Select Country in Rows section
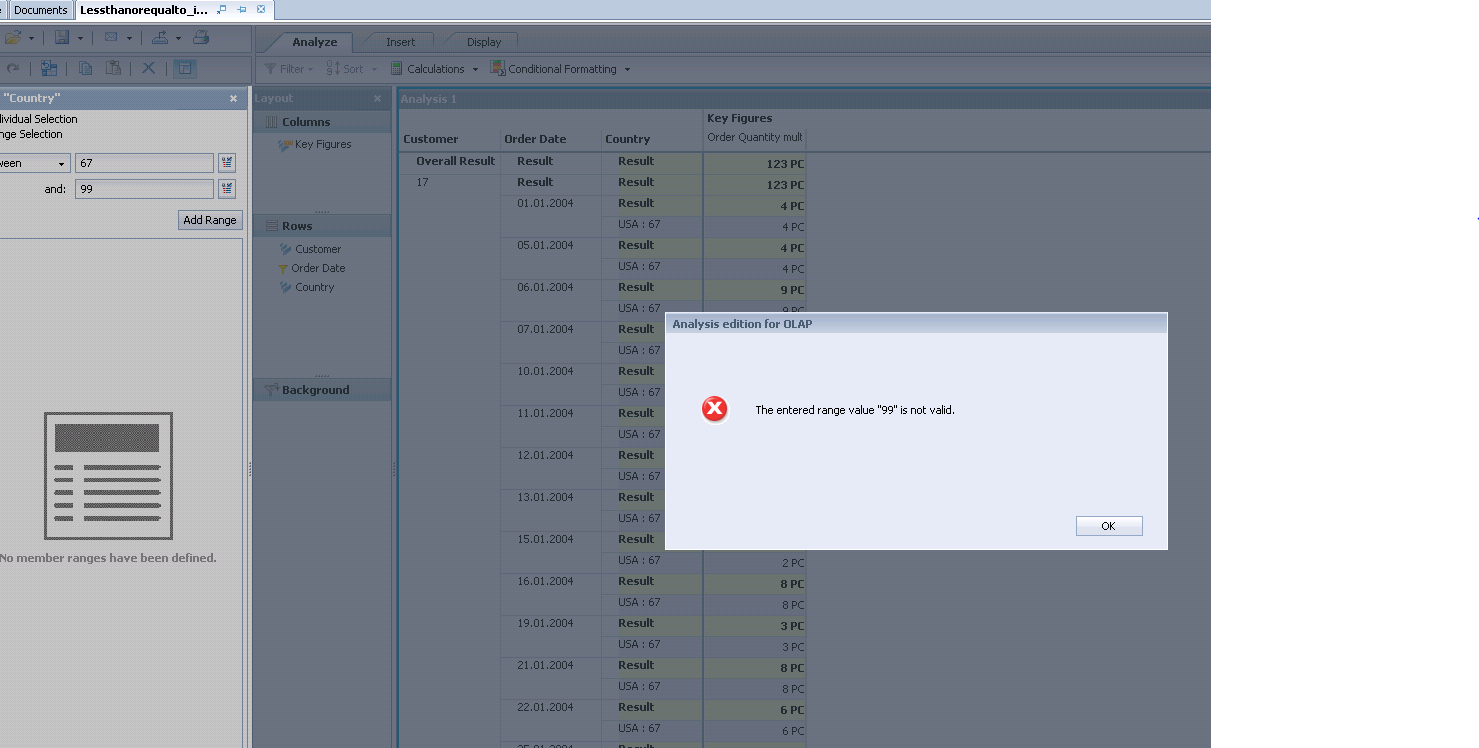 (315, 287)
